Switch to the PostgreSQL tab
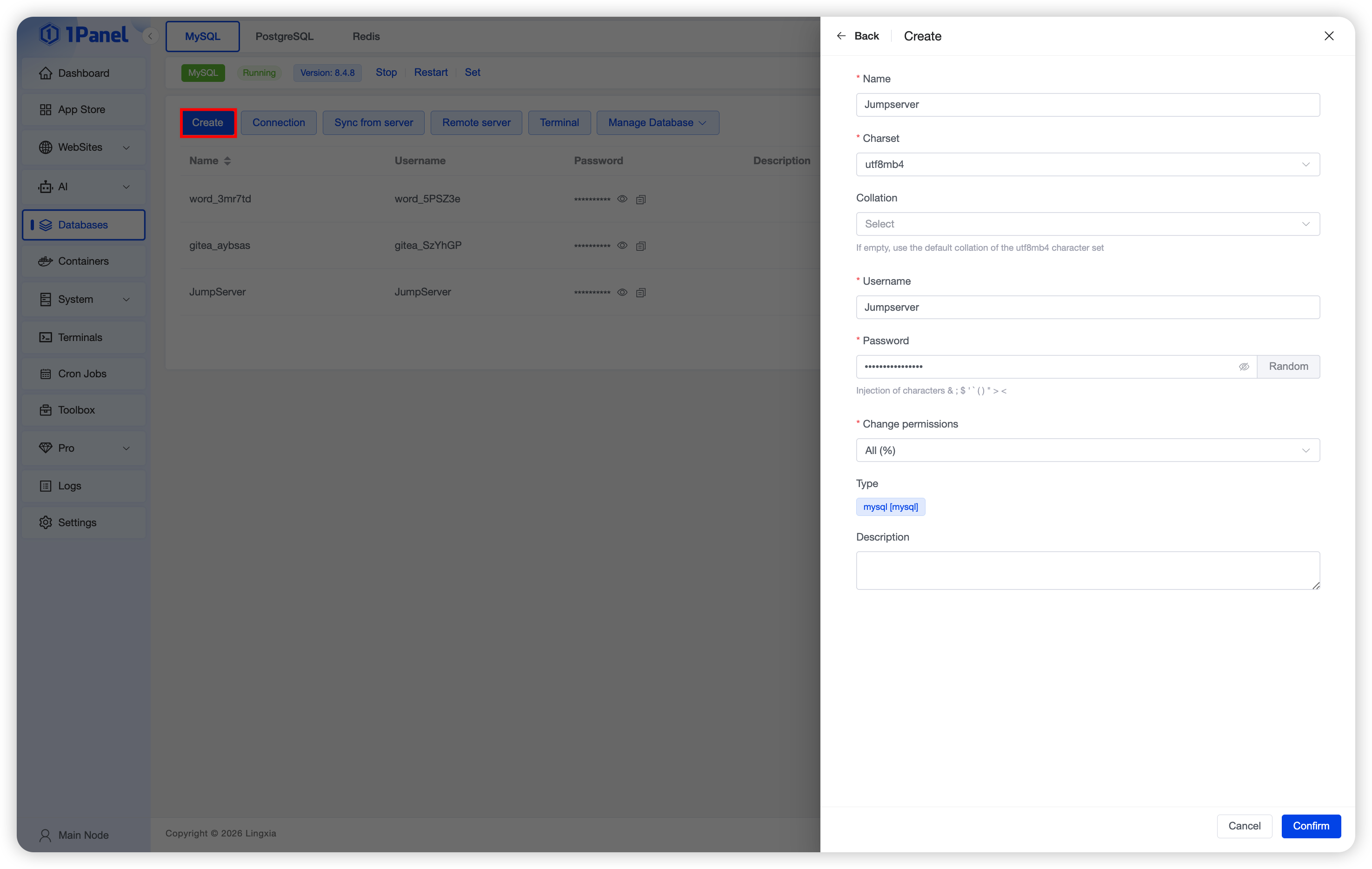Viewport: 1372px width, 869px height. tap(284, 36)
